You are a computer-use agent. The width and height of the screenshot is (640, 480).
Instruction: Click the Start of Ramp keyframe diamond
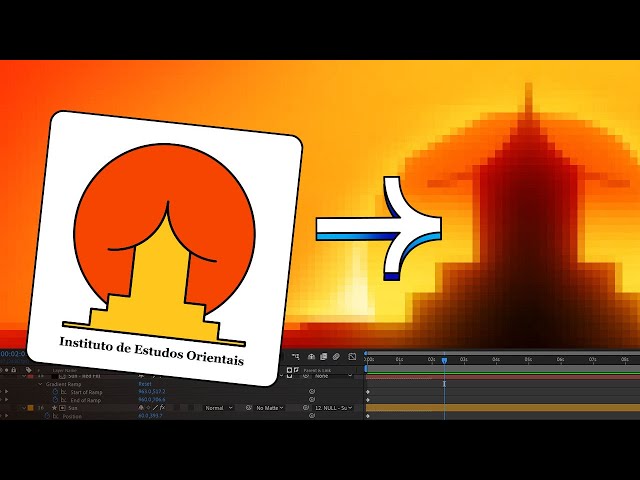coord(368,392)
